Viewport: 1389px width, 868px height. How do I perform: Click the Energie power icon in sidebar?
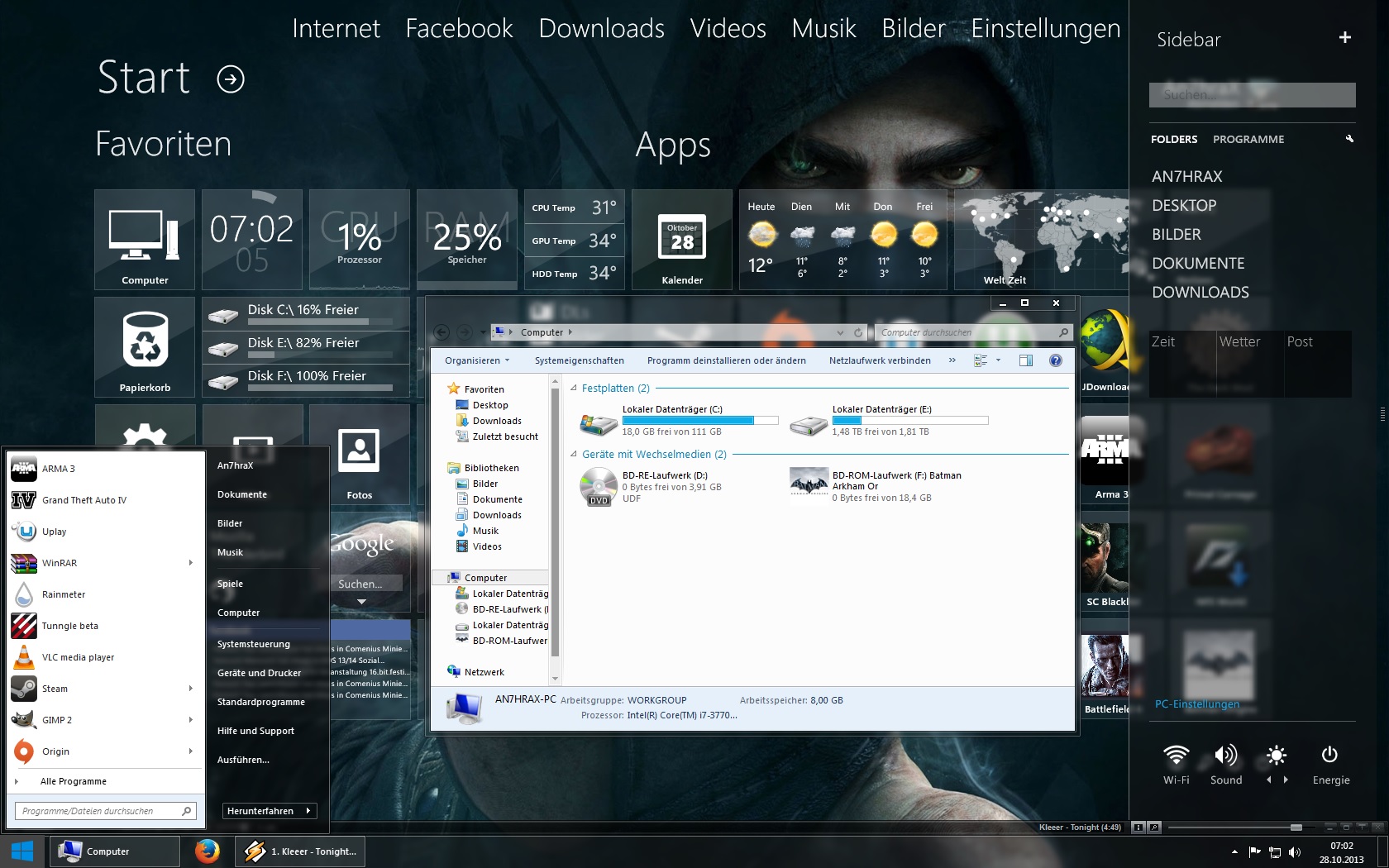[1329, 755]
